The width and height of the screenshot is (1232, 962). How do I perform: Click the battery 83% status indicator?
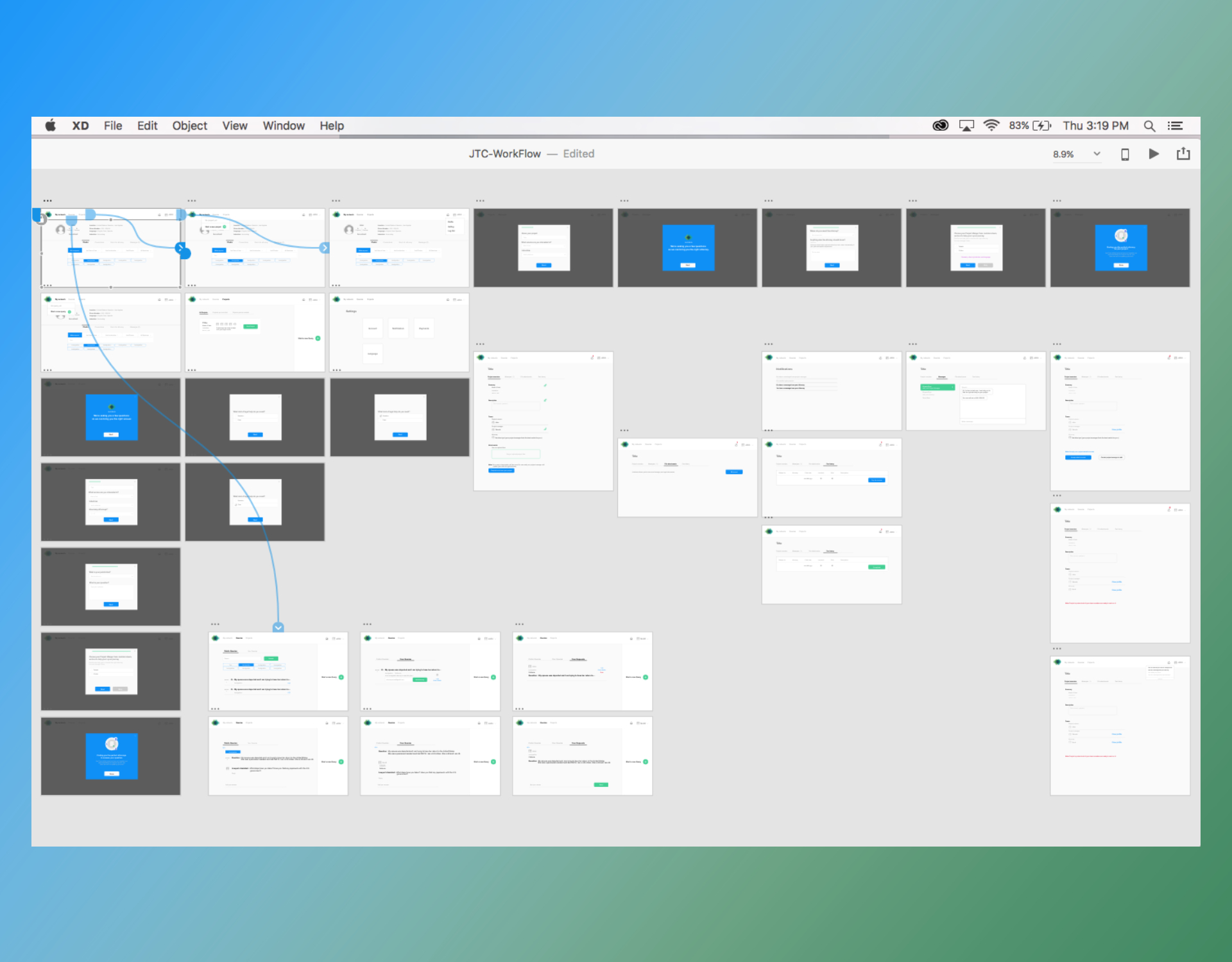click(1030, 126)
